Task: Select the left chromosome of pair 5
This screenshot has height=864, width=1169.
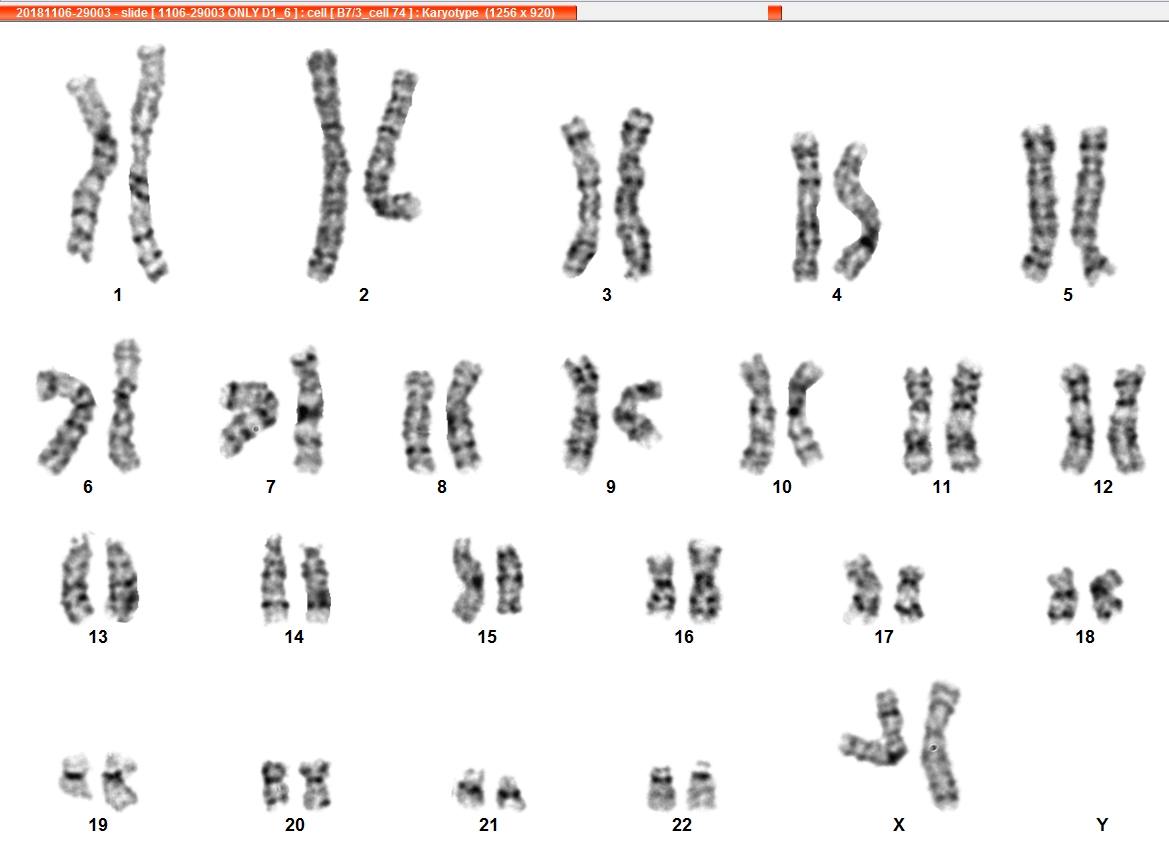Action: [1040, 204]
